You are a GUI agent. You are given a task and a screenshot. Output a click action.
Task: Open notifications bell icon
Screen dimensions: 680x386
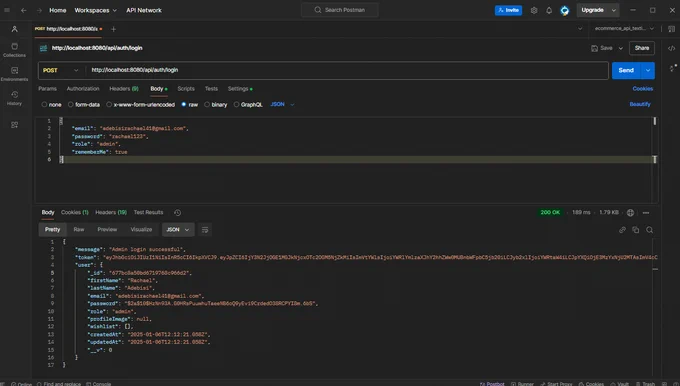(549, 10)
